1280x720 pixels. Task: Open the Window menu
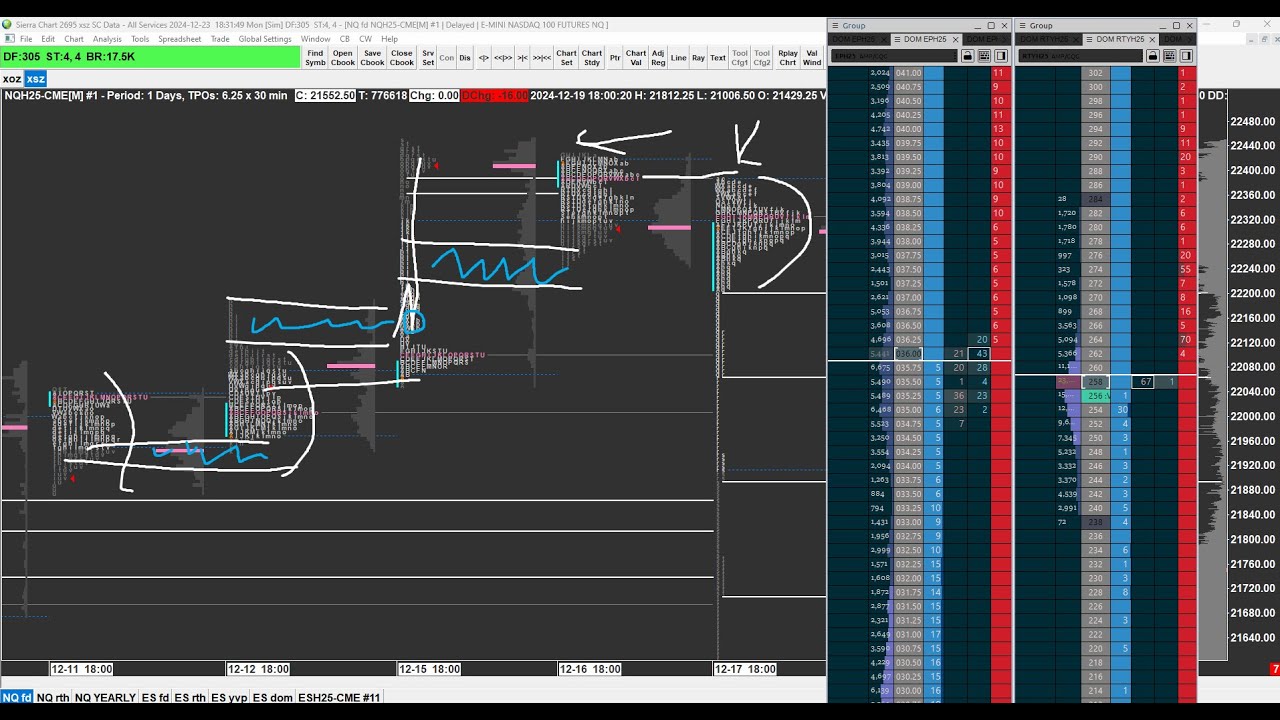pos(316,39)
